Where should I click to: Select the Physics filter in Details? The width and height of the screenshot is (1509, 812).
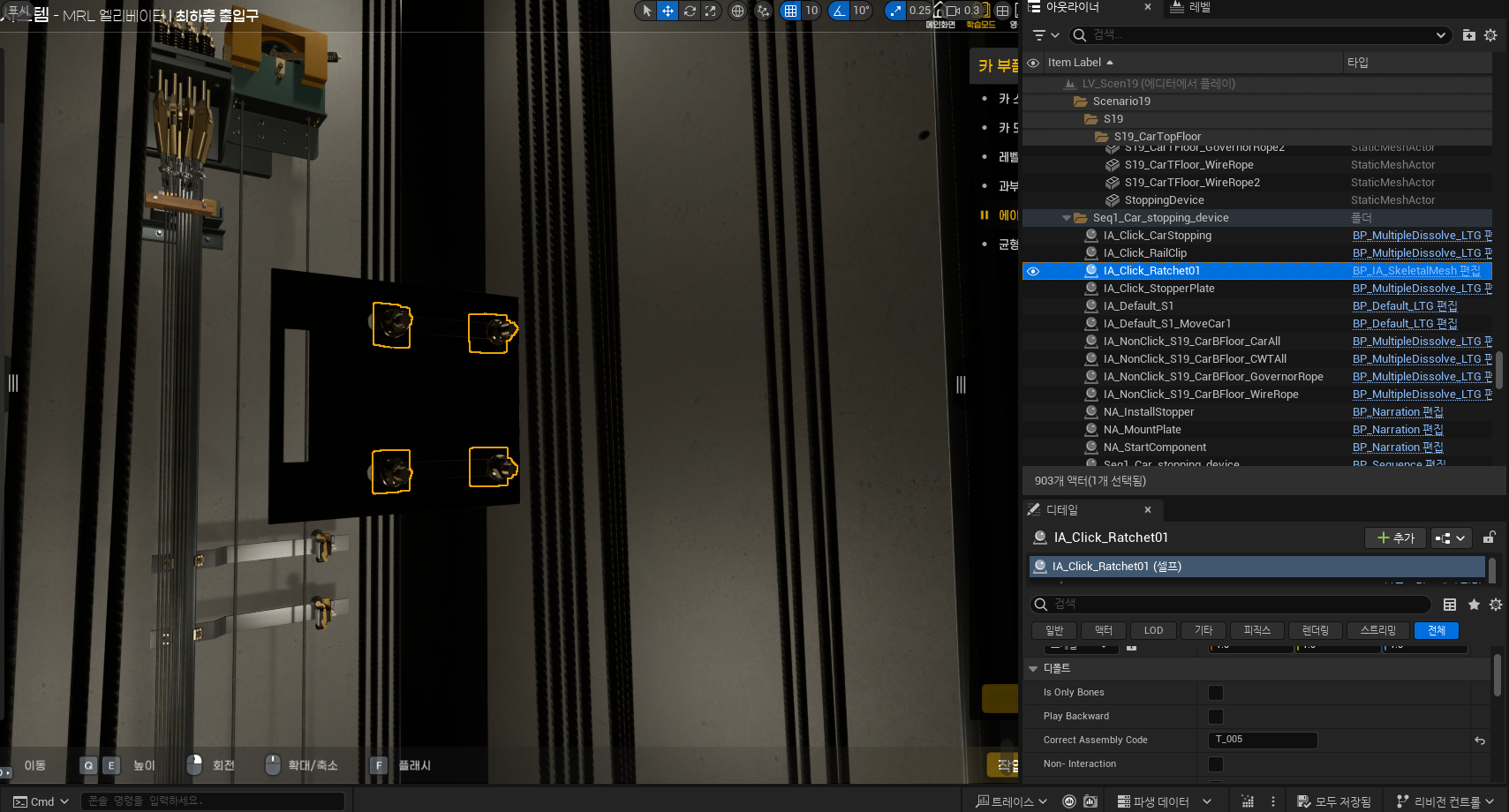coord(1256,630)
